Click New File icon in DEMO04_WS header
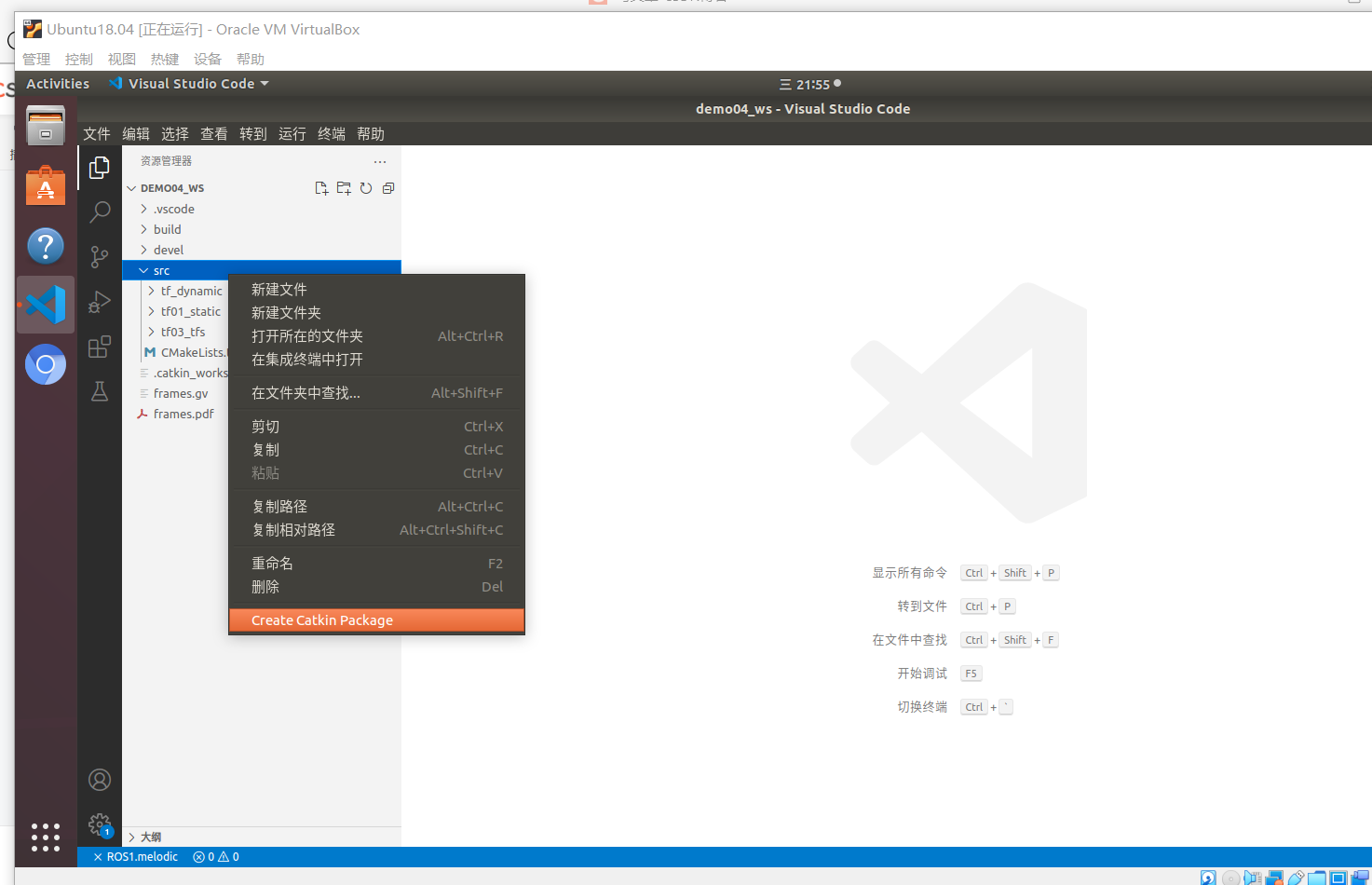Screen dimensions: 1372x885 pyautogui.click(x=321, y=188)
